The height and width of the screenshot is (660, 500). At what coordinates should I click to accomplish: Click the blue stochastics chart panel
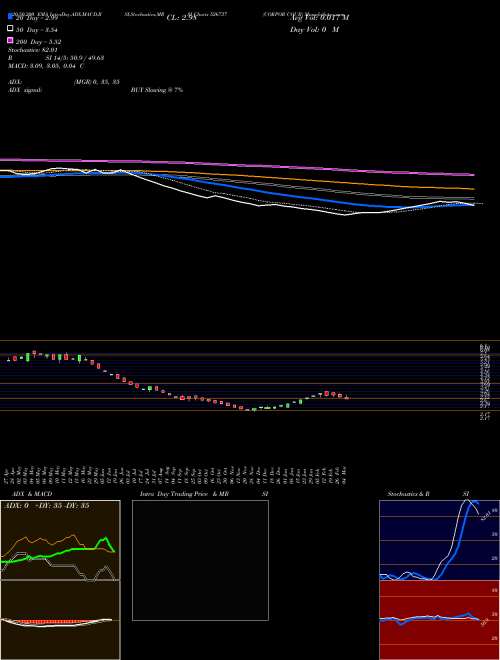[x=439, y=540]
